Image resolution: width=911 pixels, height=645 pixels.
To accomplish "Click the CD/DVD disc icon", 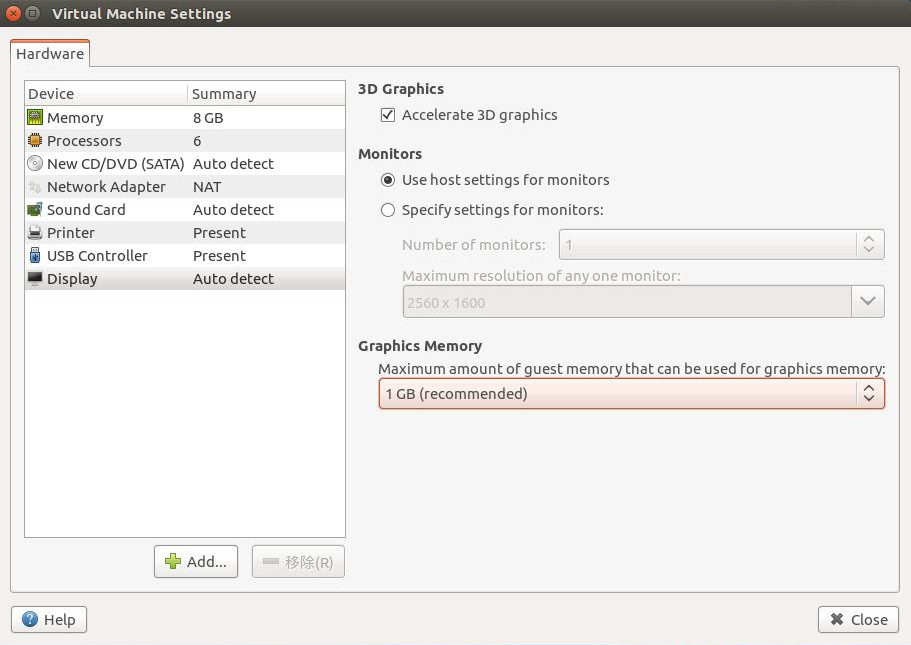I will click(35, 163).
